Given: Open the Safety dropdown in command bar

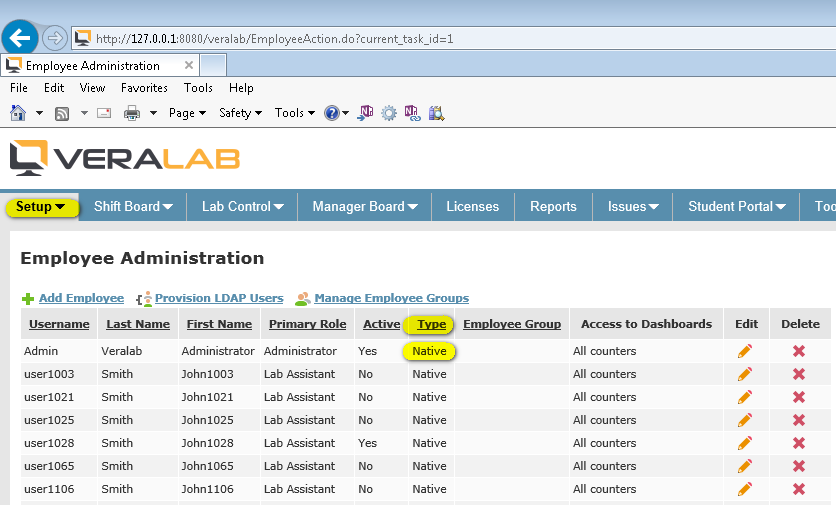Looking at the screenshot, I should [x=240, y=113].
